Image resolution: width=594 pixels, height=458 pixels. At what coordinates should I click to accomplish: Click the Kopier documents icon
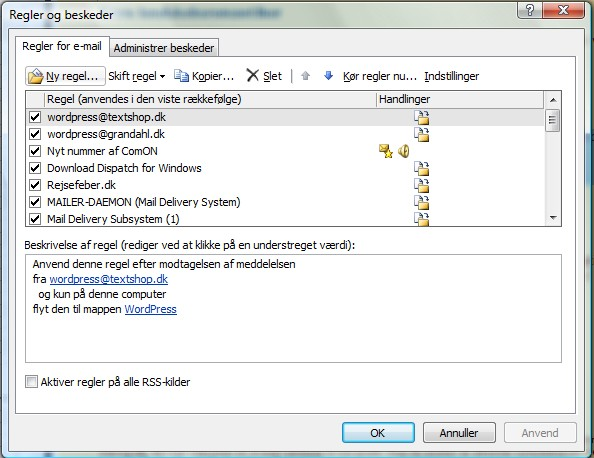pyautogui.click(x=181, y=76)
